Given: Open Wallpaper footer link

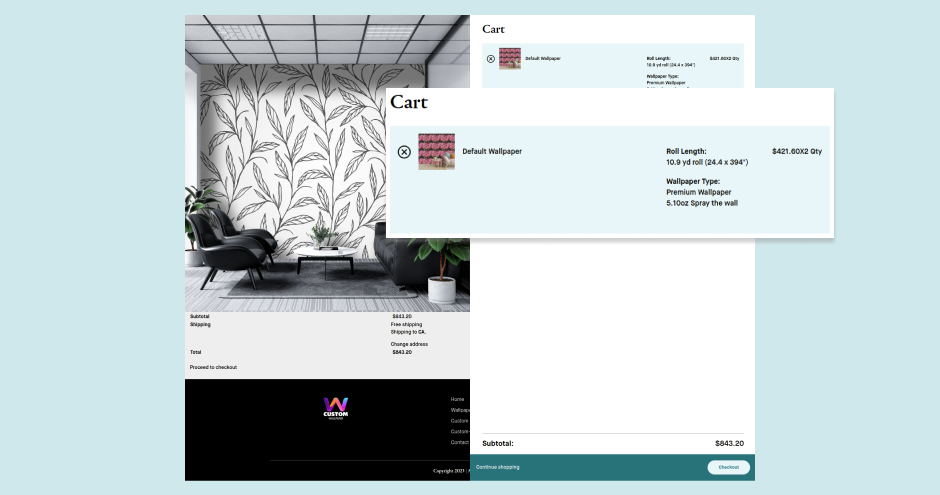Looking at the screenshot, I should pos(460,410).
